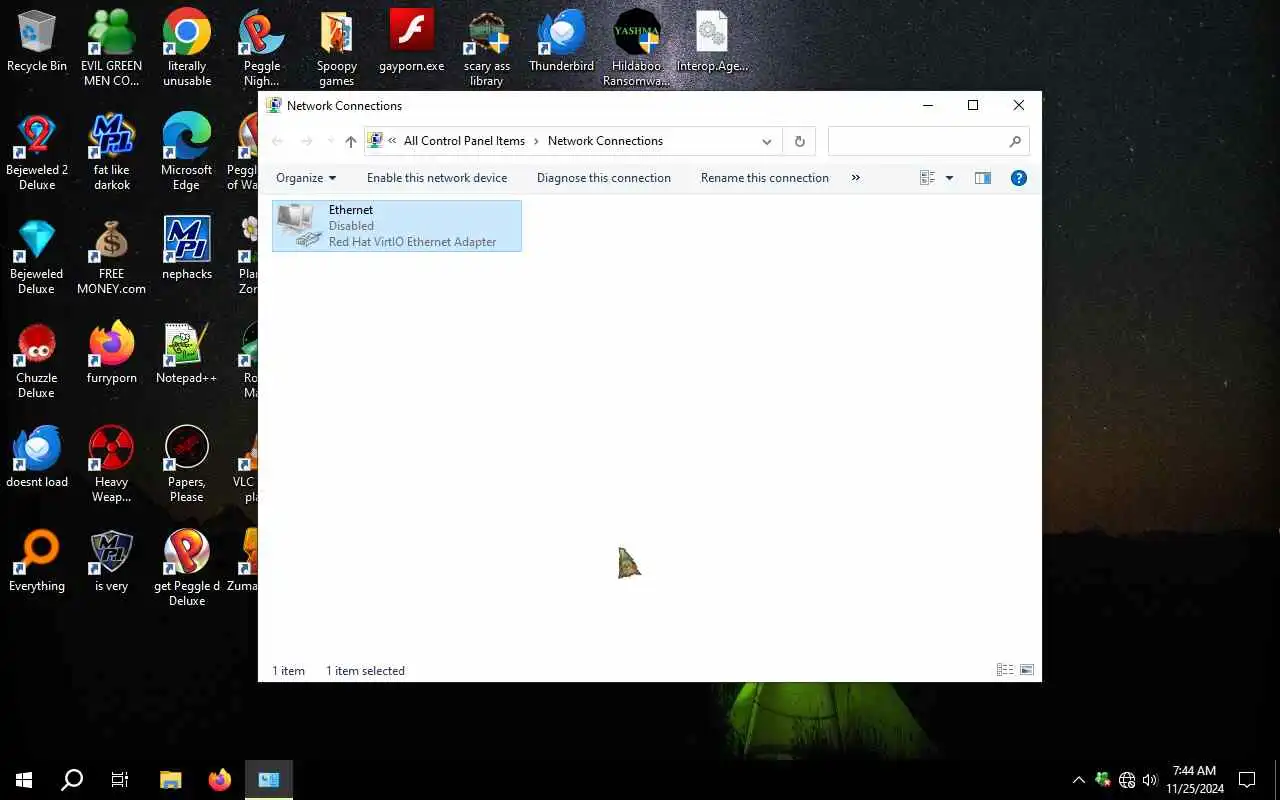Go to 'All Control Panel Items' breadcrumb
The height and width of the screenshot is (800, 1280).
pyautogui.click(x=464, y=141)
